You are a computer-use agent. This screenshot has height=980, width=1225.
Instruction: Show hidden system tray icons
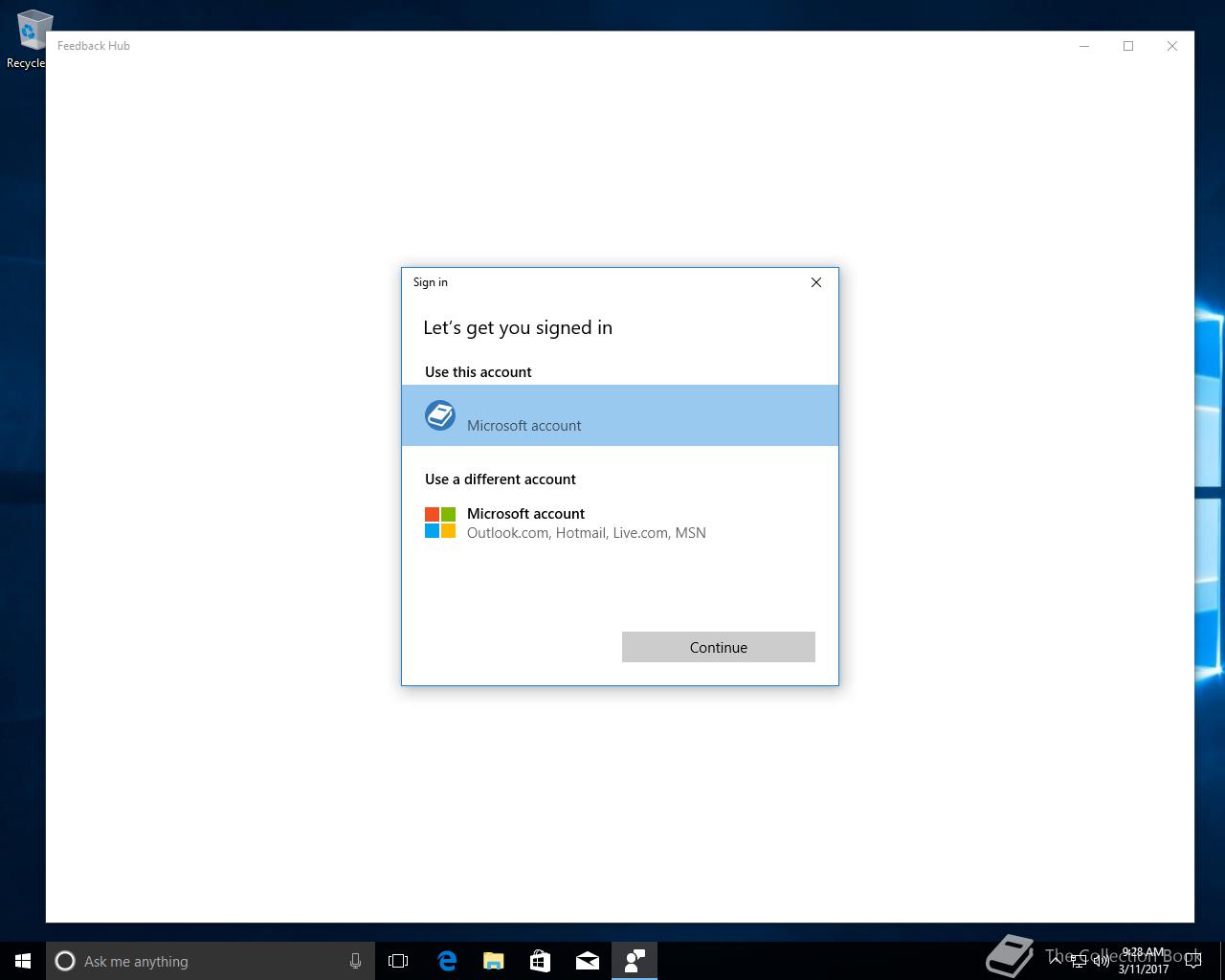tap(1056, 961)
